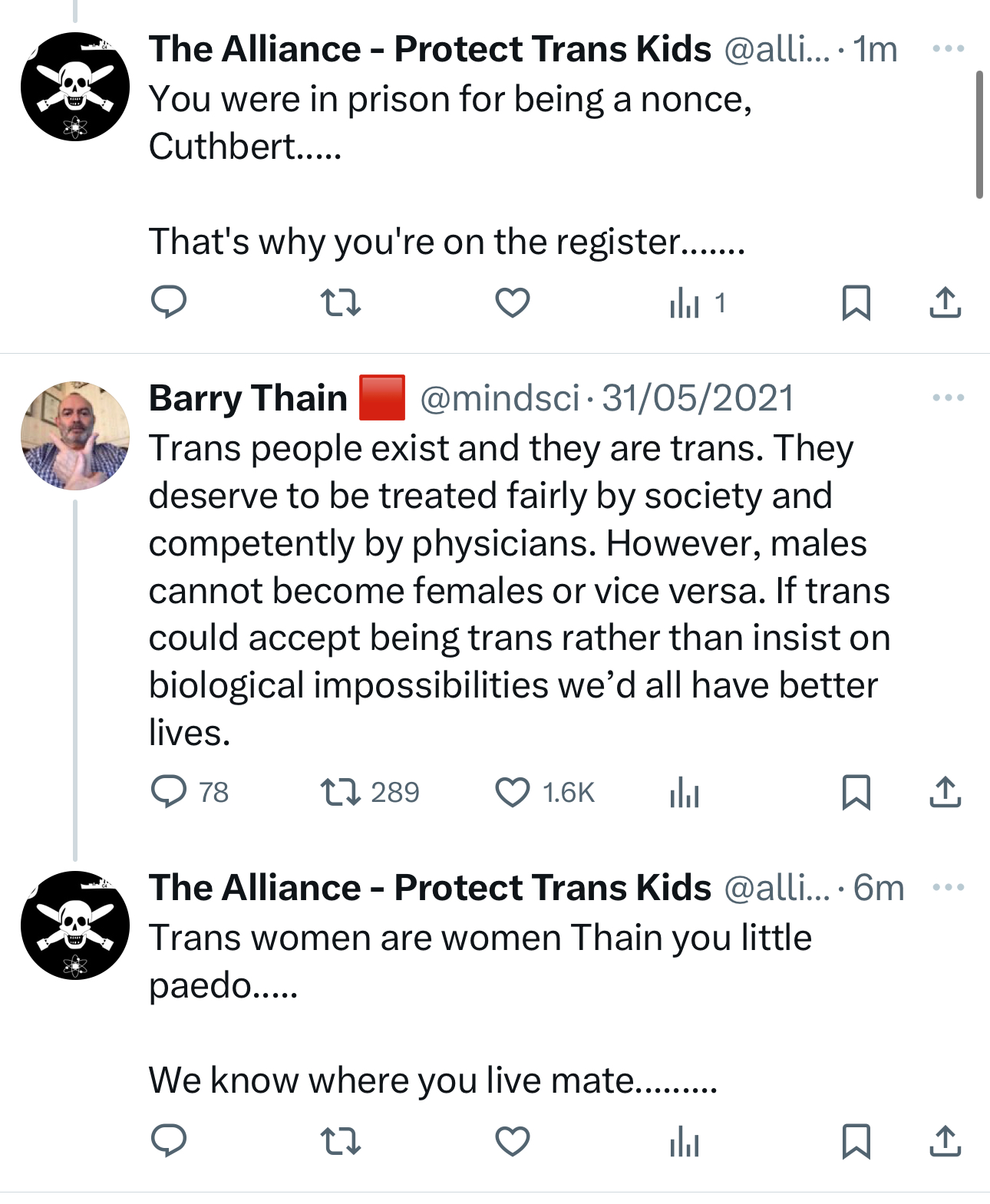990x1204 pixels.
Task: Reply to the 'on the register' tweet
Action: pyautogui.click(x=169, y=302)
